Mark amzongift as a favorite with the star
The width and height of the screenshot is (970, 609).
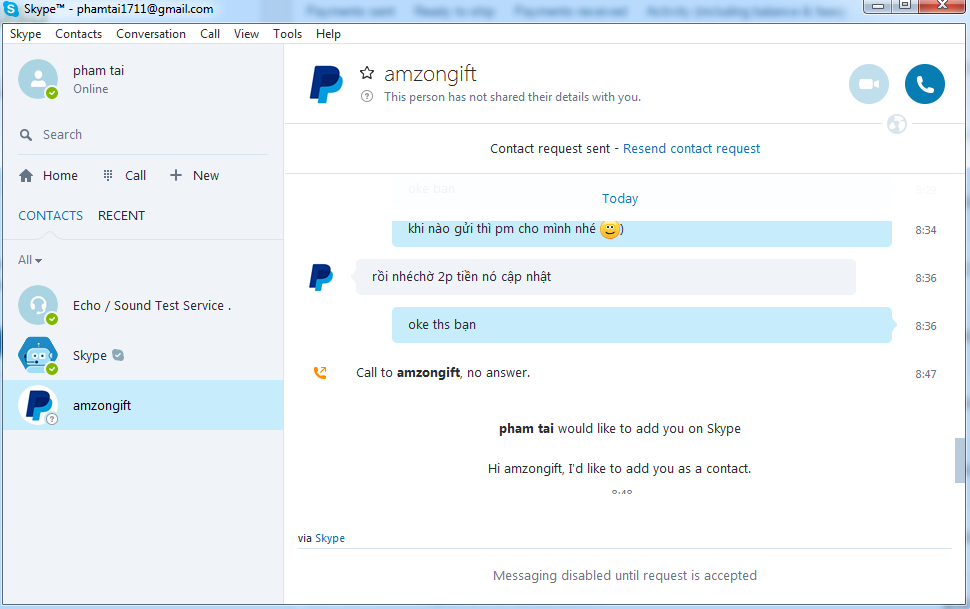[x=367, y=73]
